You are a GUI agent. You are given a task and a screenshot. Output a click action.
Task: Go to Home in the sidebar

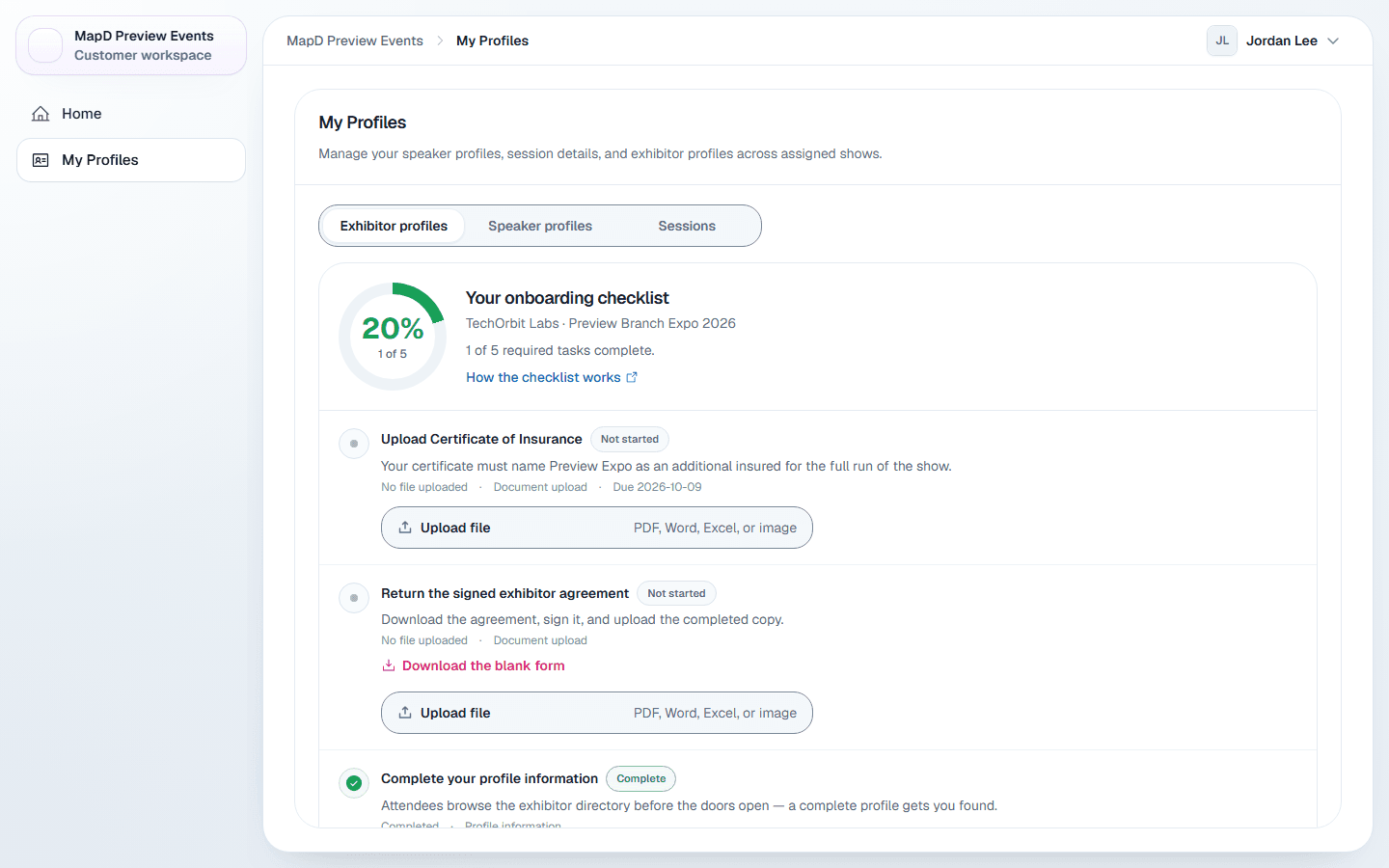(x=131, y=114)
